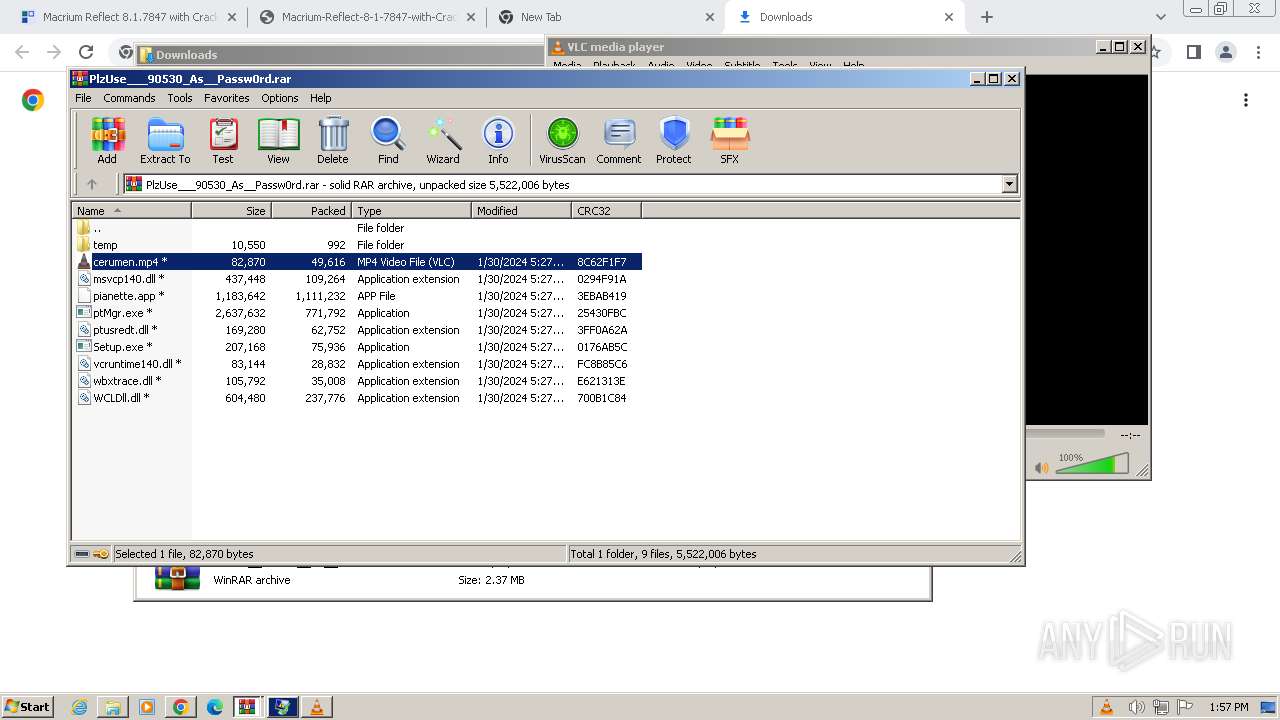Screen dimensions: 1280x720
Task: Select ptMgr.exe file row
Action: click(357, 313)
